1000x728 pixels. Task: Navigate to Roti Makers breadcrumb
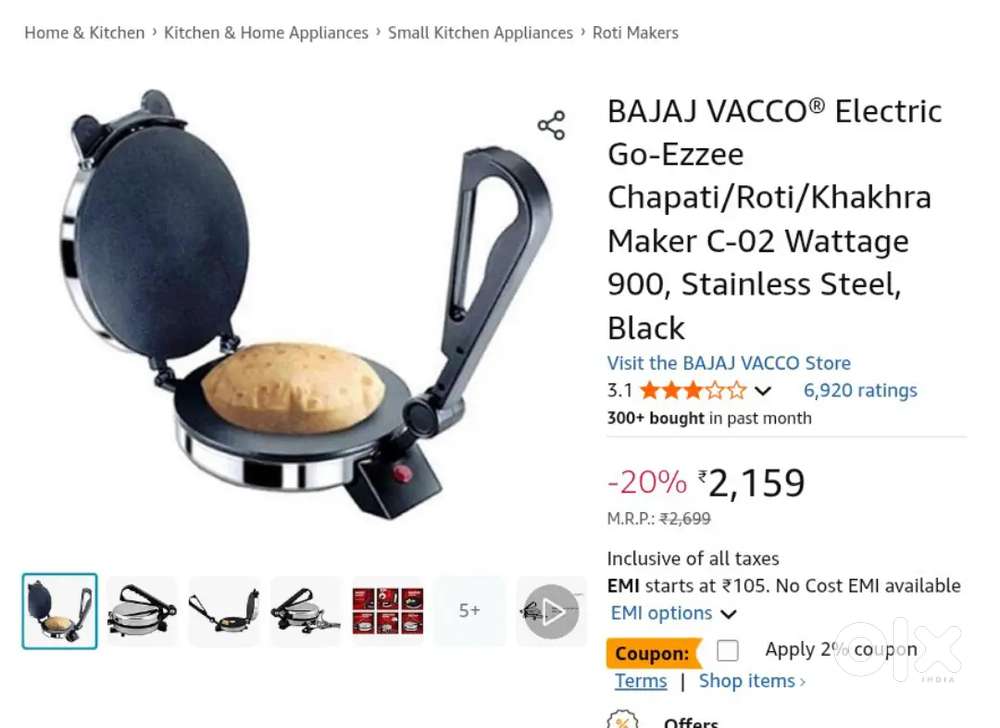click(635, 33)
